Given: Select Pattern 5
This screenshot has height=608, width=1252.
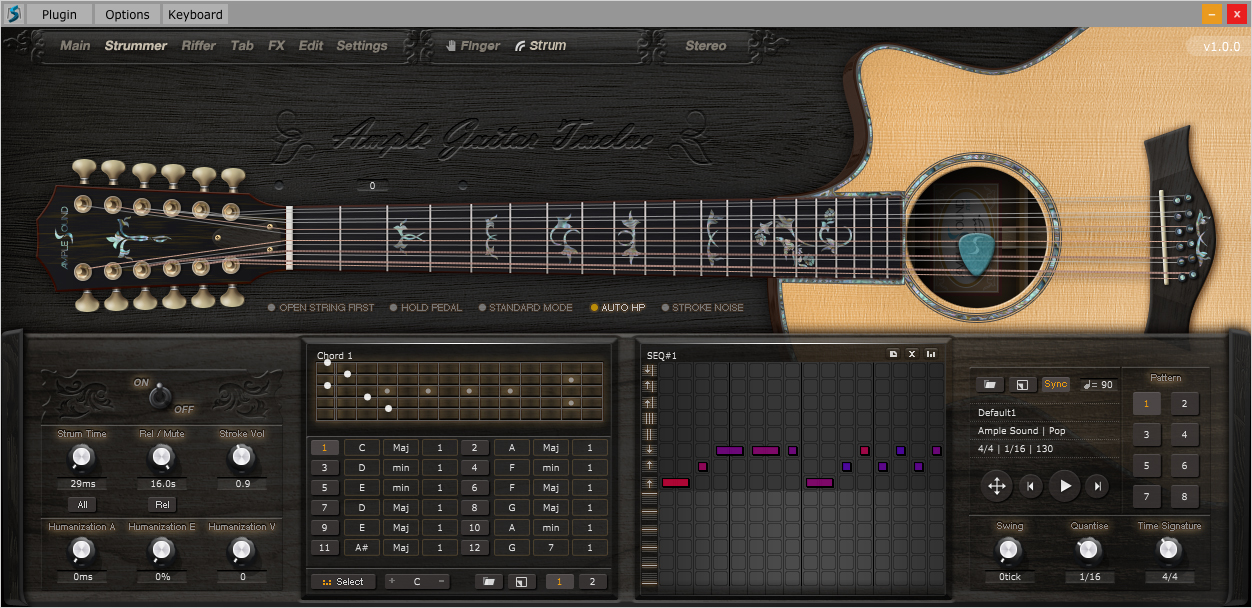Looking at the screenshot, I should tap(1146, 464).
